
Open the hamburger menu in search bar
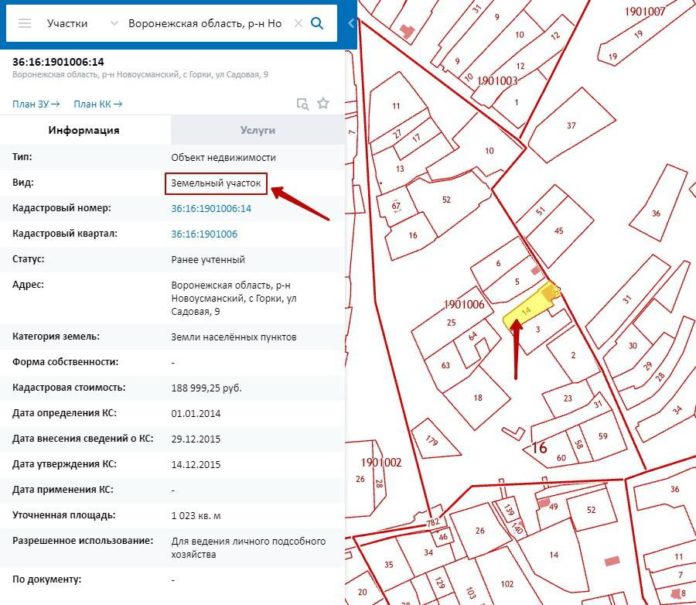point(25,23)
